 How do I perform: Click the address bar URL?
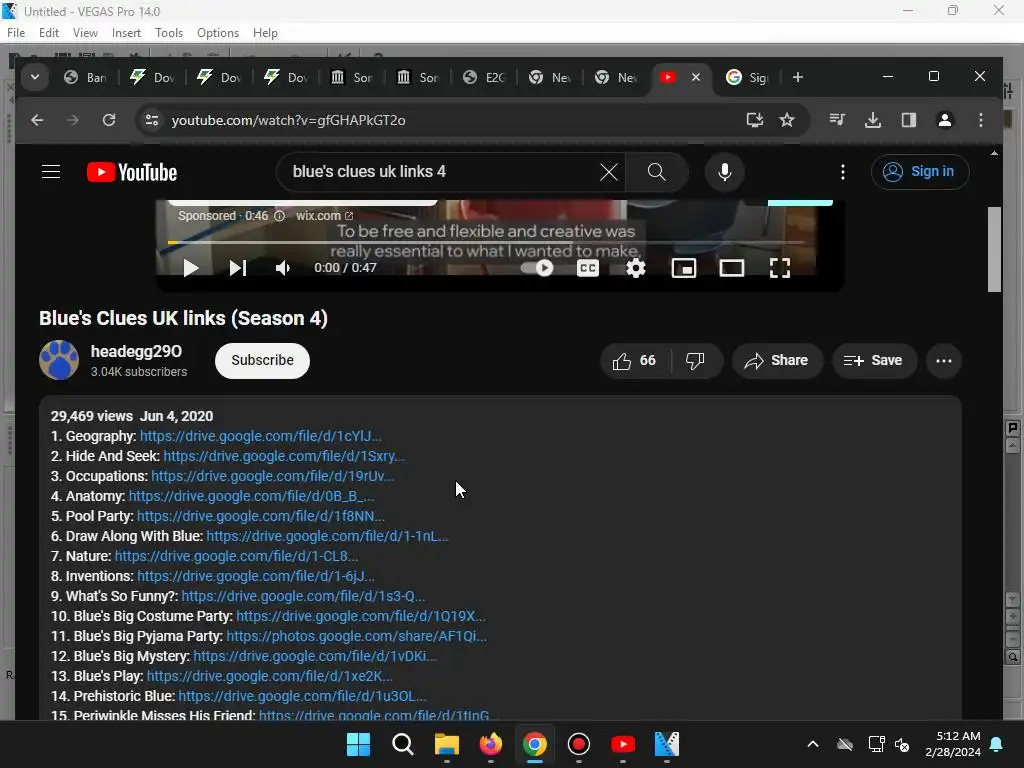288,120
